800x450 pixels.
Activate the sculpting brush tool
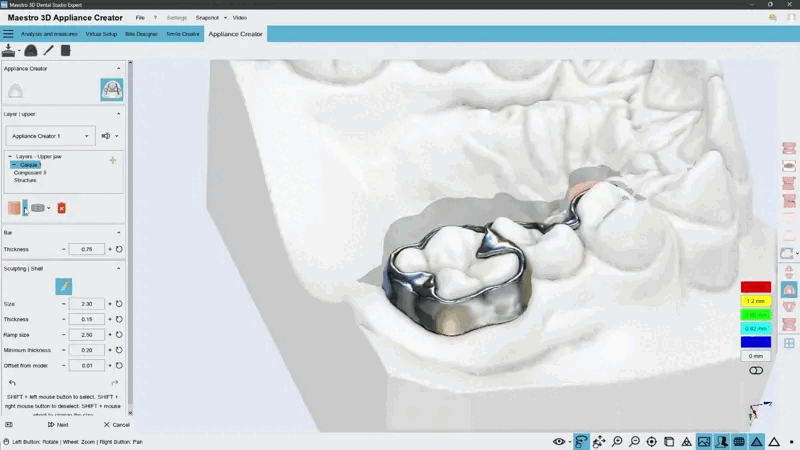(x=64, y=286)
